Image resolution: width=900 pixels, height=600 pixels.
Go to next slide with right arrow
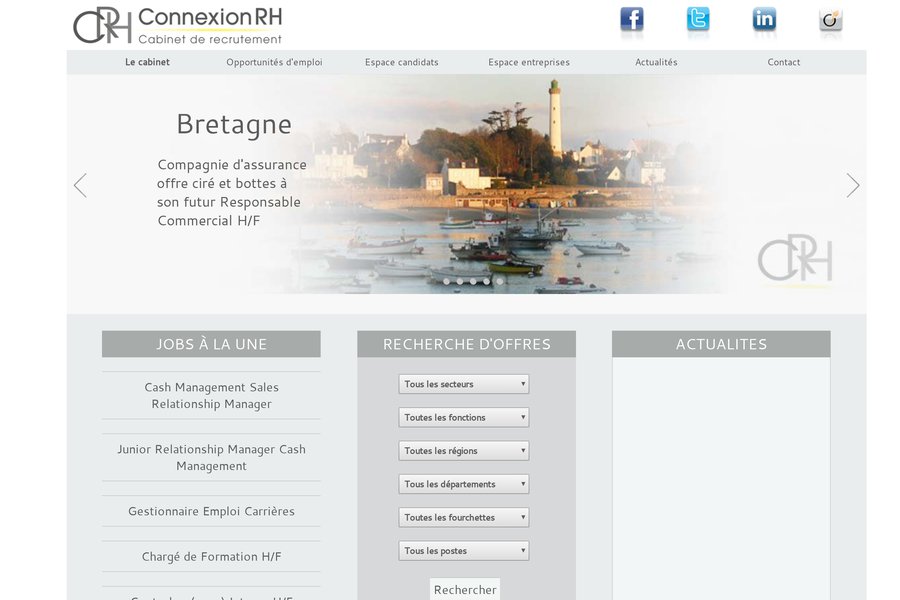pyautogui.click(x=853, y=185)
